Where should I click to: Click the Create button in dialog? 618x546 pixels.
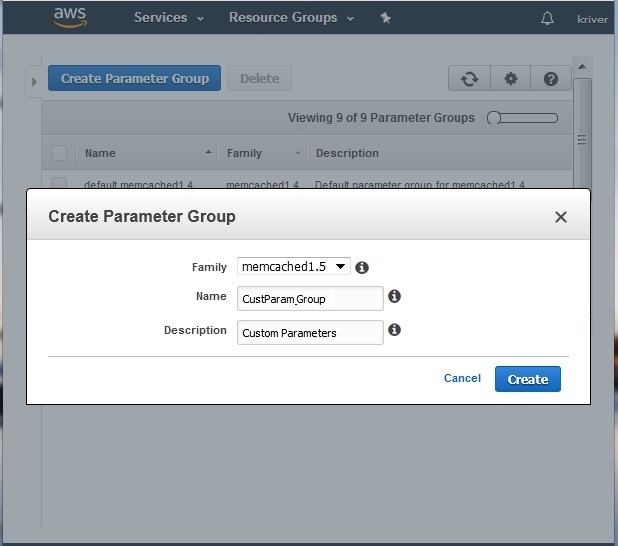[x=527, y=379]
